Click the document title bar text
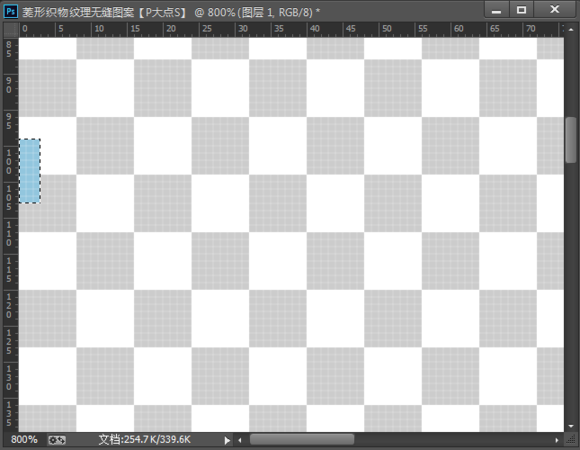Screen dimensions: 580x450 point(171,12)
